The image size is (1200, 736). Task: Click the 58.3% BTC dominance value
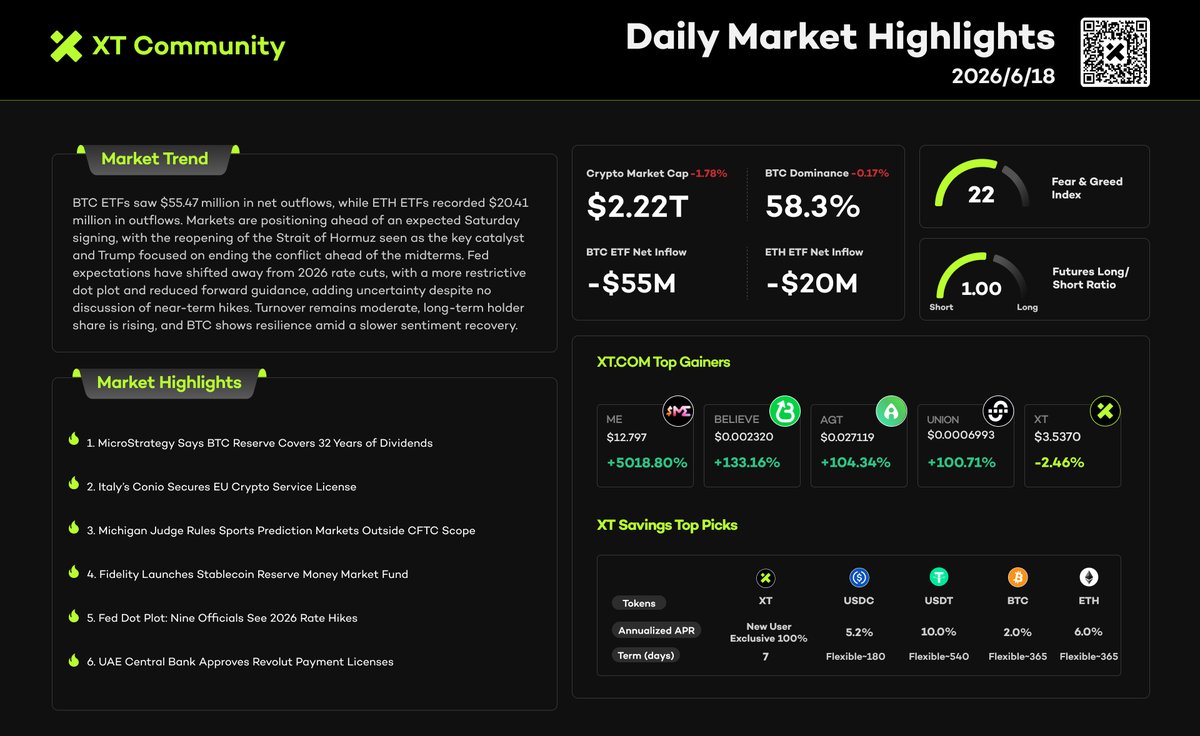pyautogui.click(x=812, y=206)
